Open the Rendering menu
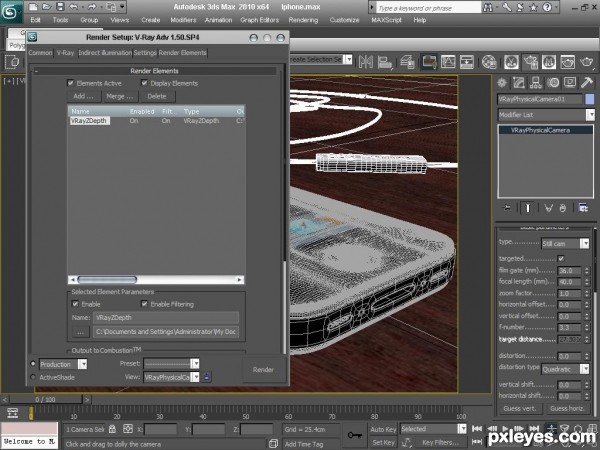The width and height of the screenshot is (600, 450). 303,20
